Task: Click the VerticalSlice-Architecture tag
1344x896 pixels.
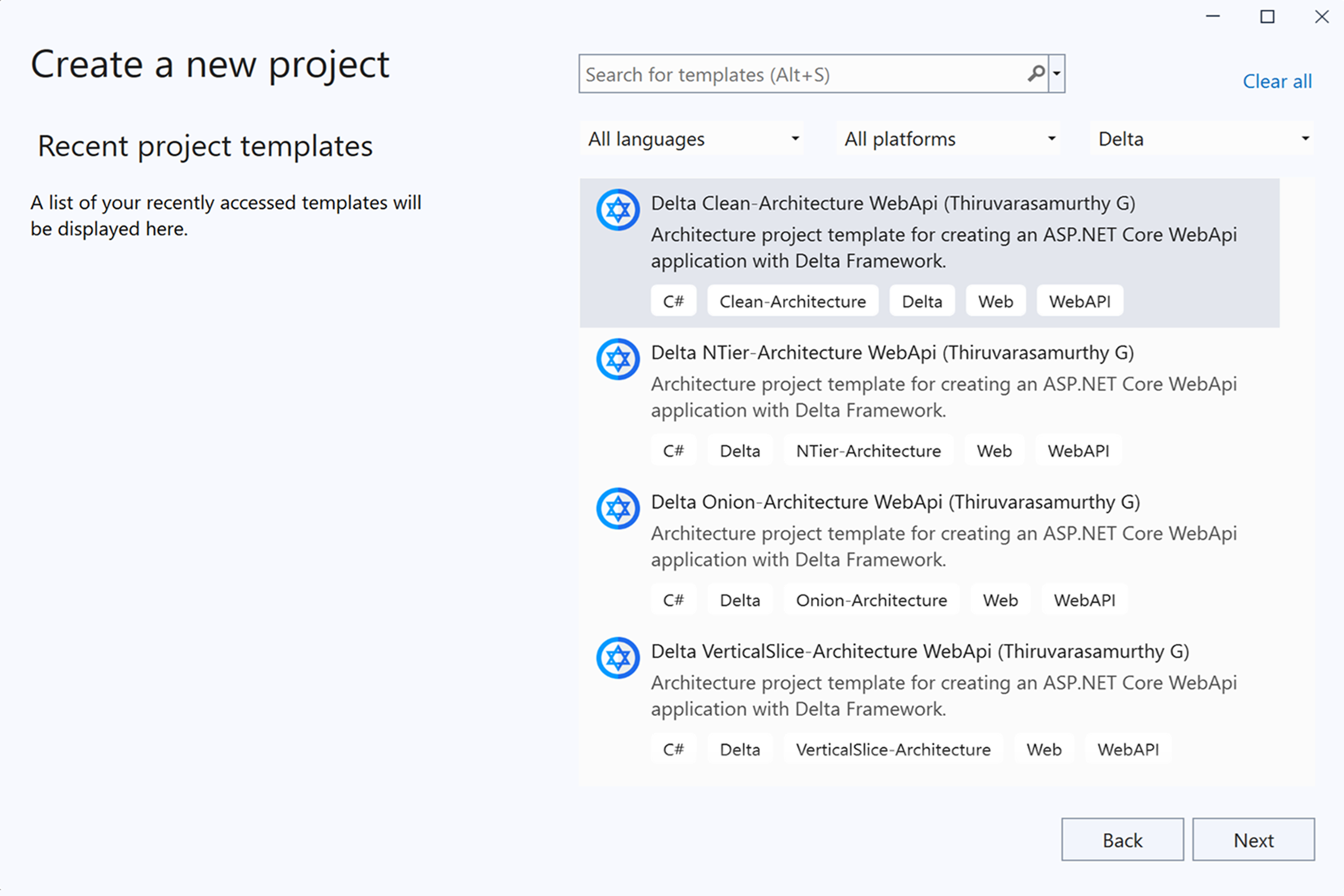Action: pyautogui.click(x=893, y=749)
